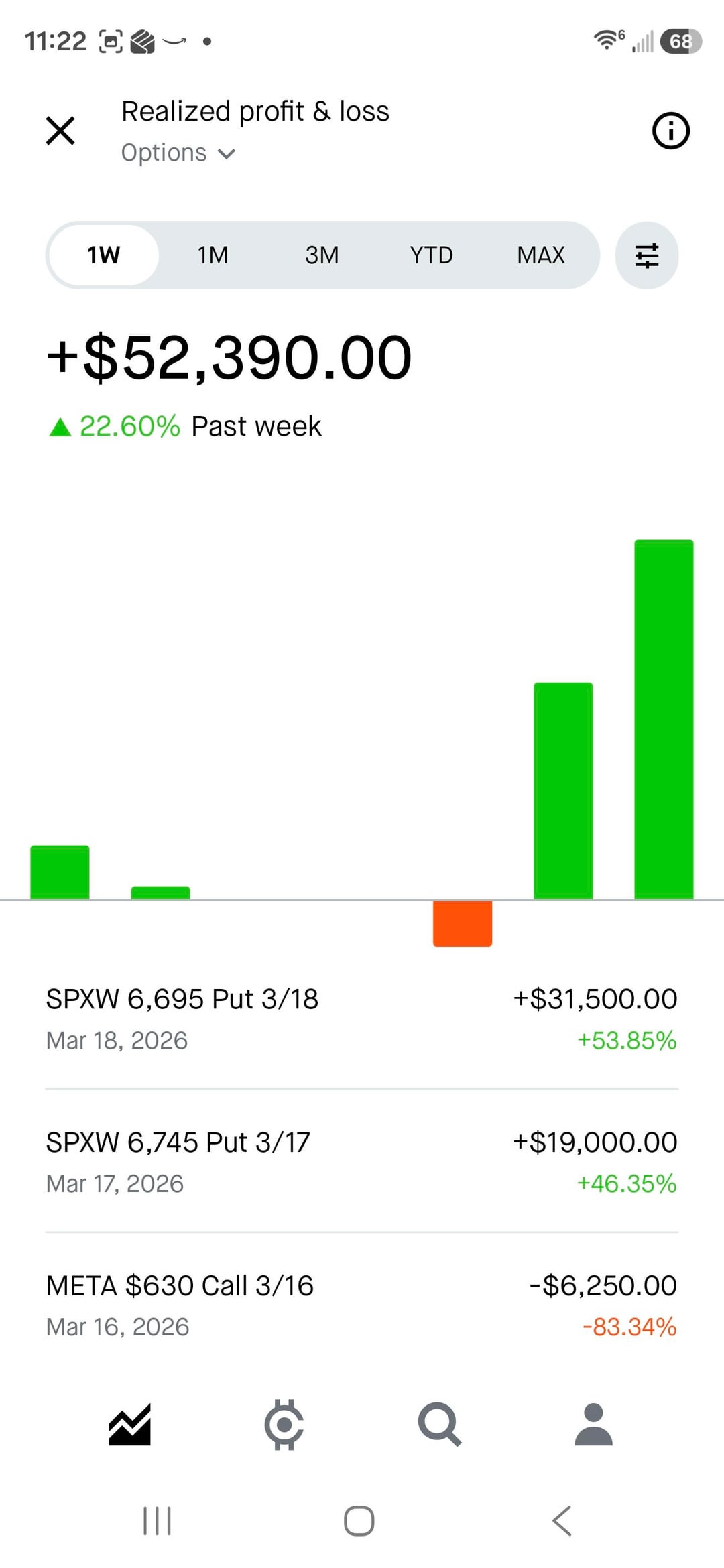
Task: Open Android recent apps button
Action: click(x=157, y=1520)
